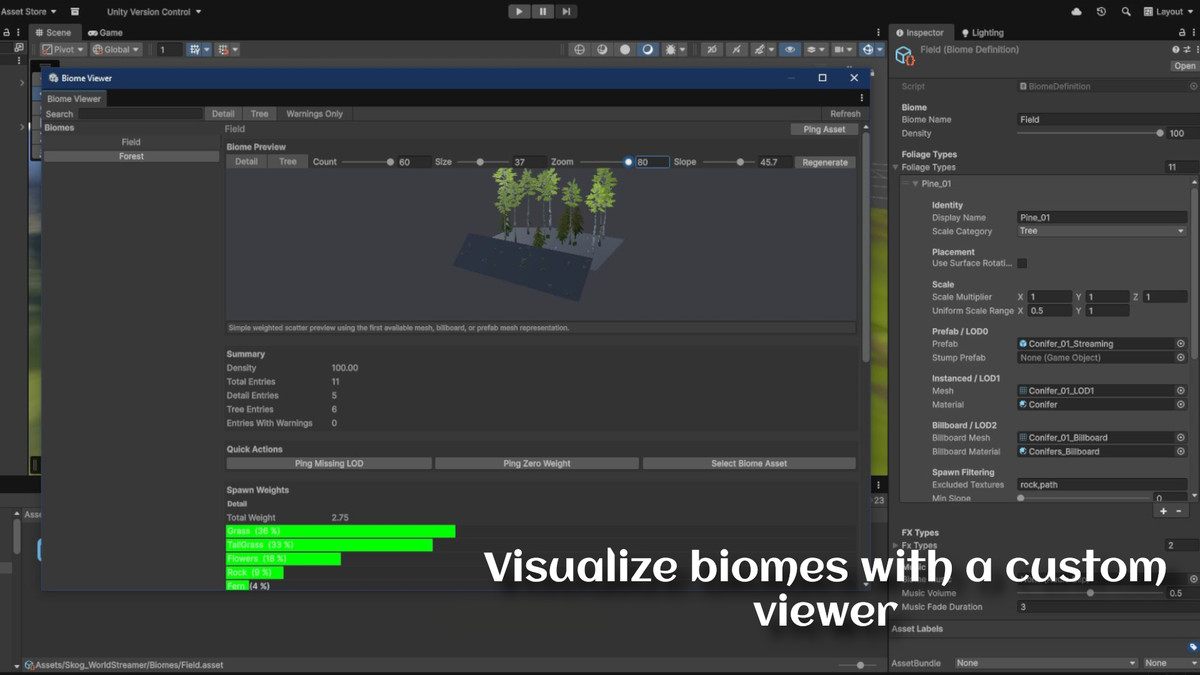Open the Asset Store dropdown
Image resolution: width=1200 pixels, height=675 pixels.
coord(28,11)
